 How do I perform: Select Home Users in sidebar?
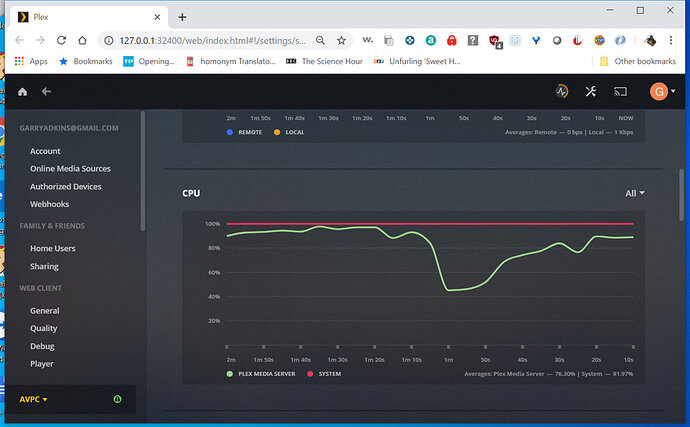[x=53, y=249]
